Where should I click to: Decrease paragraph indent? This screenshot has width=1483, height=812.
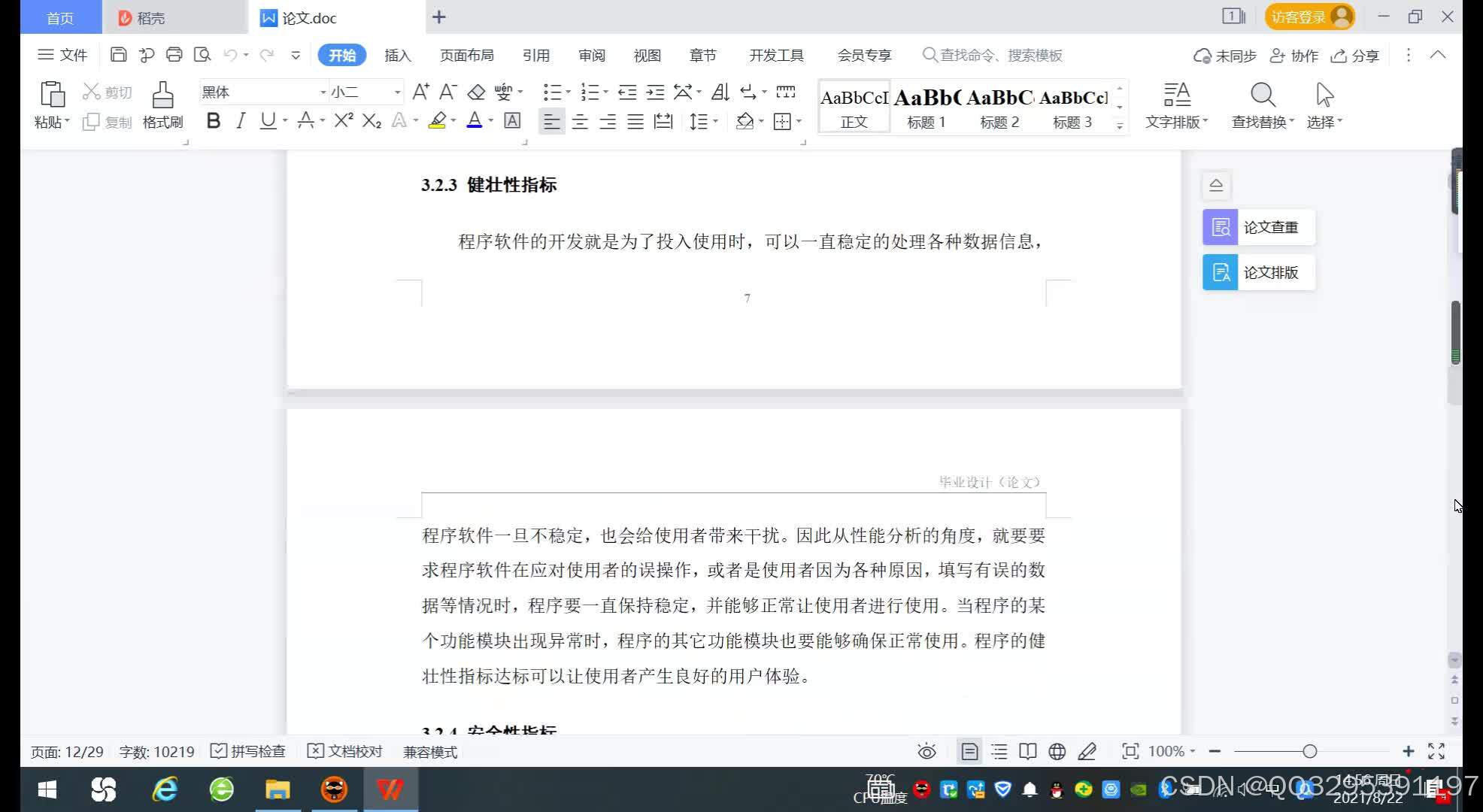[627, 92]
